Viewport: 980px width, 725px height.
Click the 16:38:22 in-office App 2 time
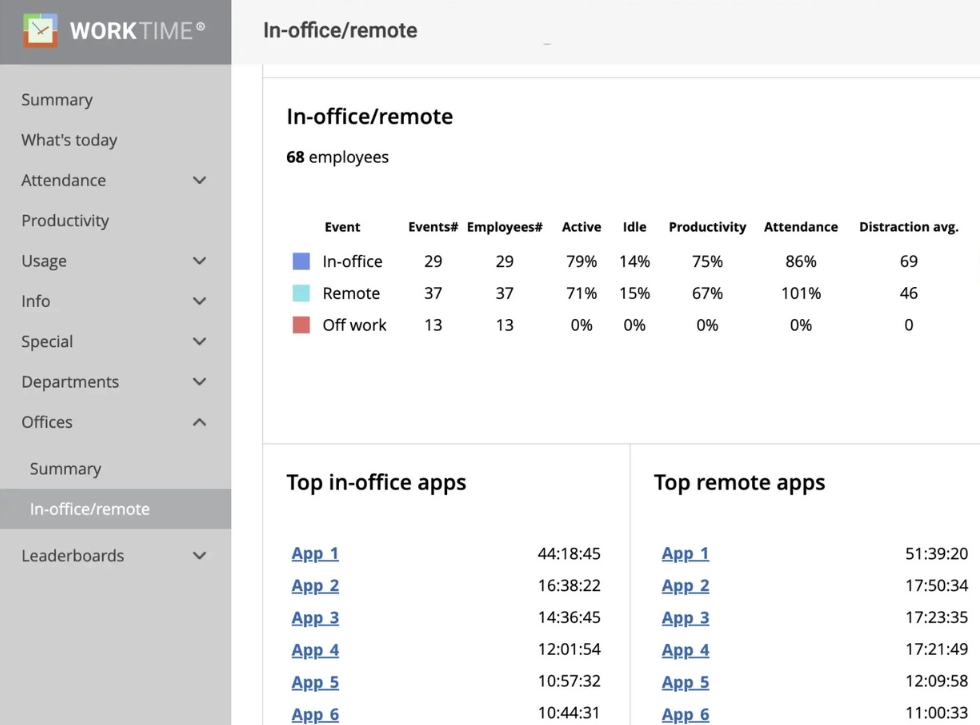[x=569, y=586]
